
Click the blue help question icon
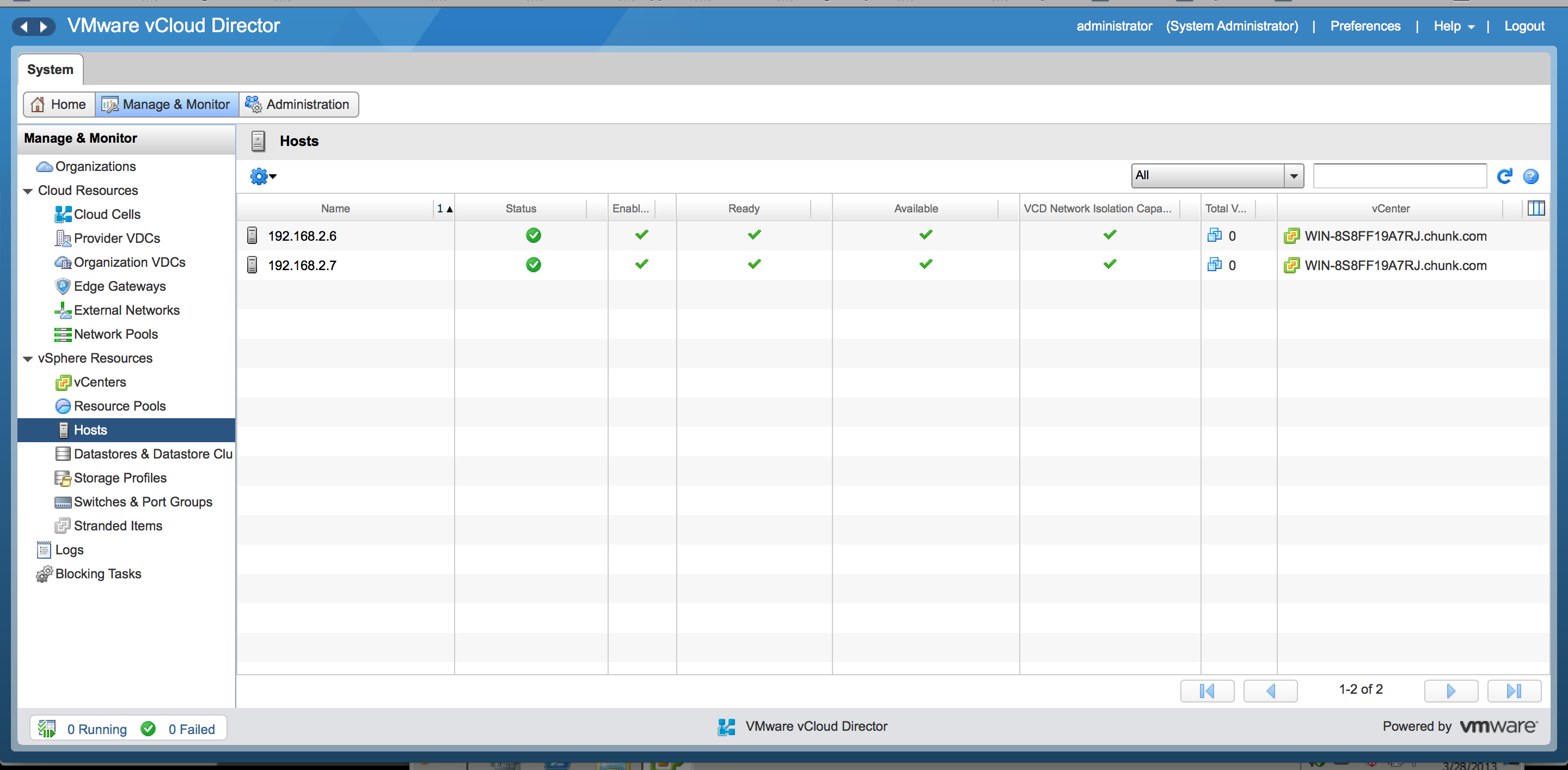[x=1530, y=176]
